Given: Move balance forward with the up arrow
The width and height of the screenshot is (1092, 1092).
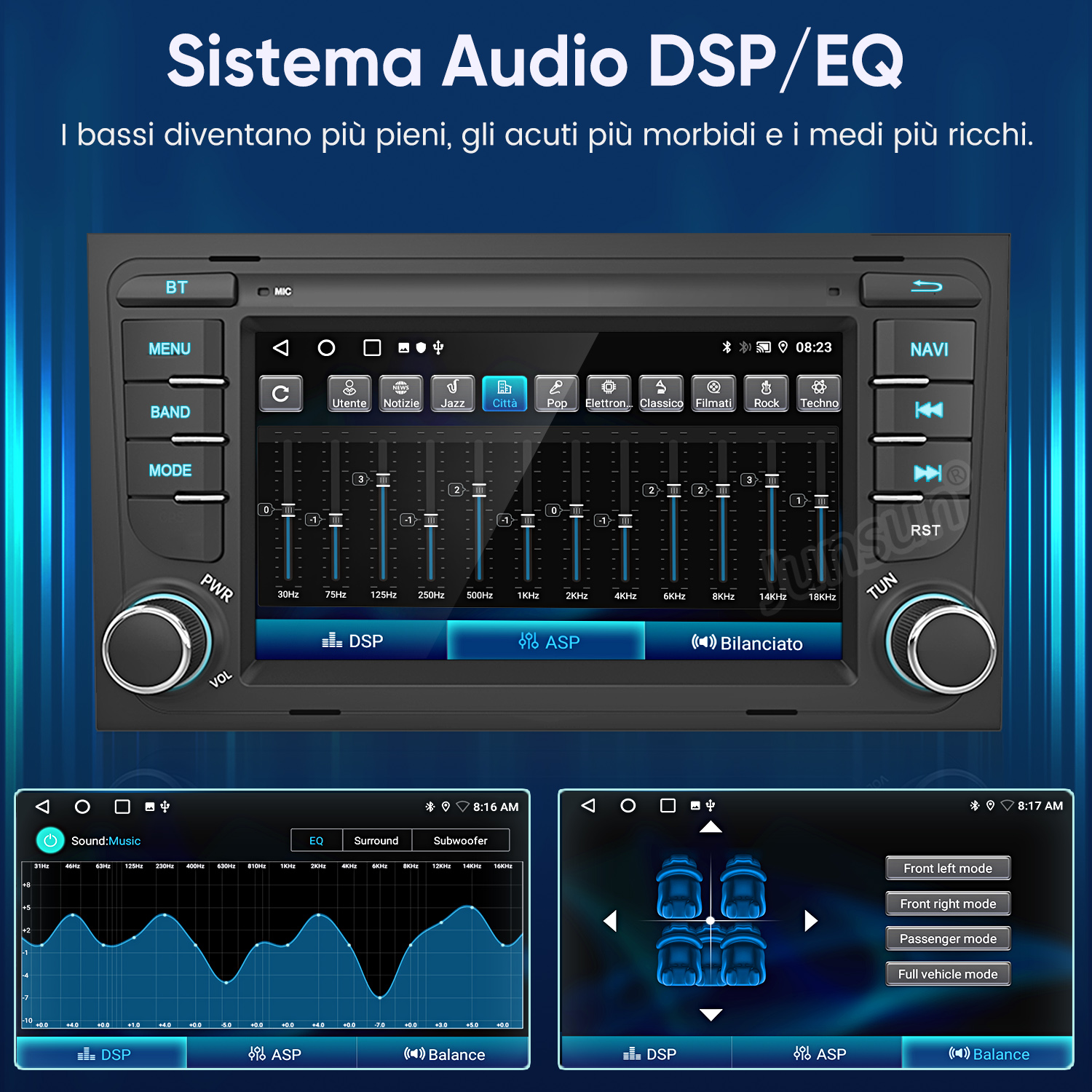Looking at the screenshot, I should tap(711, 827).
